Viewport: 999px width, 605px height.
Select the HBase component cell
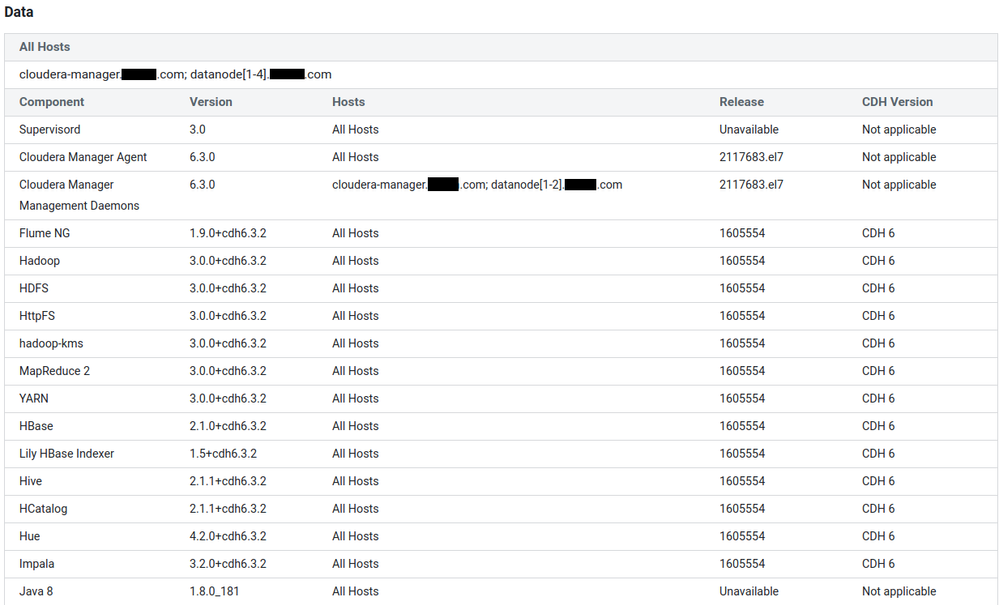pos(36,425)
